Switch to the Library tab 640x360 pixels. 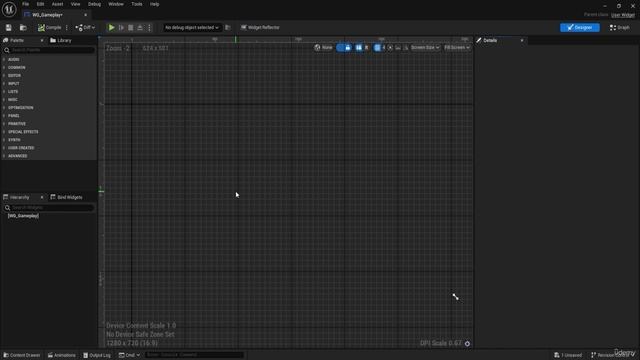point(61,40)
